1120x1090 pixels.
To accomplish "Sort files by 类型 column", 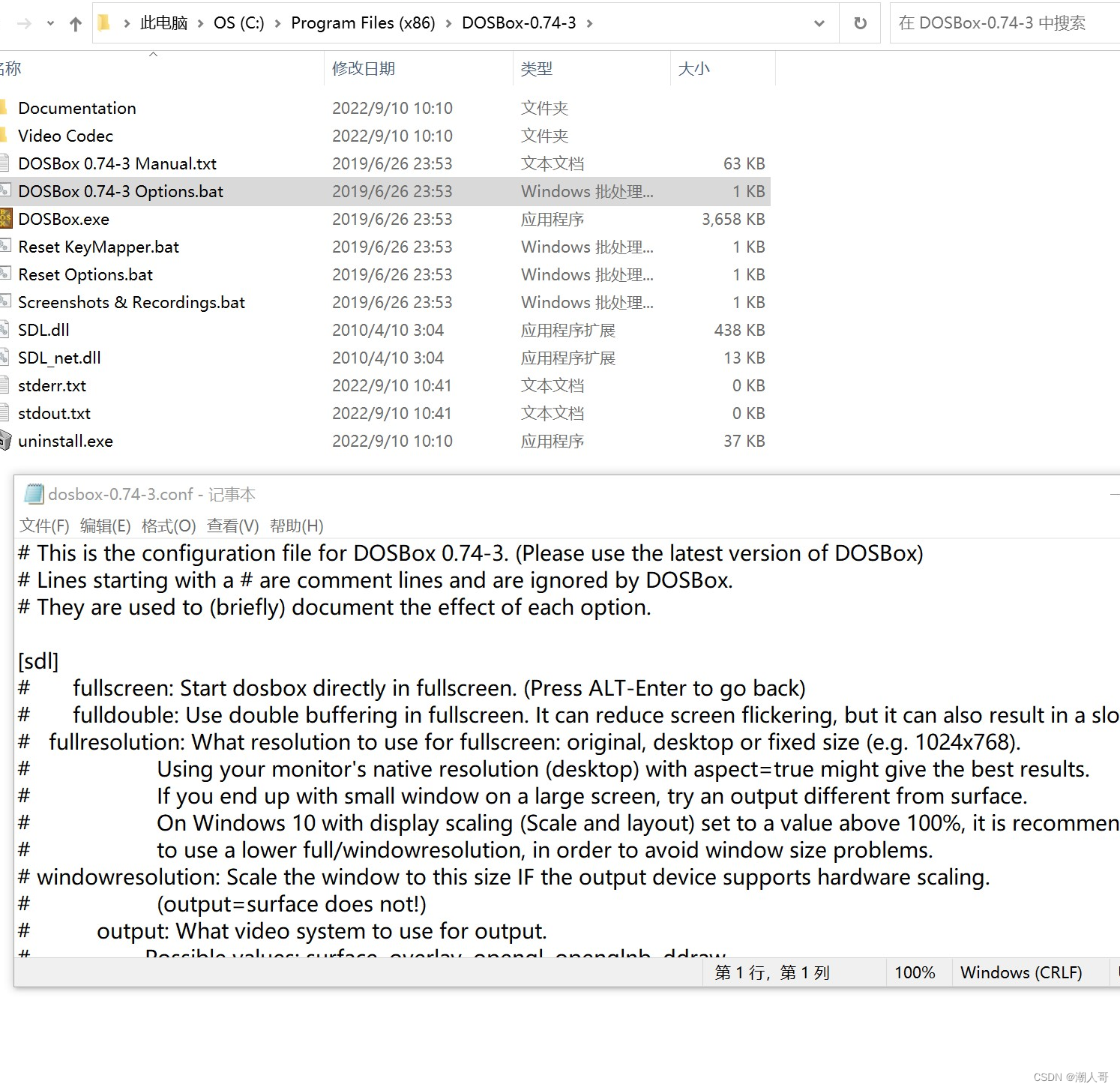I will point(591,69).
